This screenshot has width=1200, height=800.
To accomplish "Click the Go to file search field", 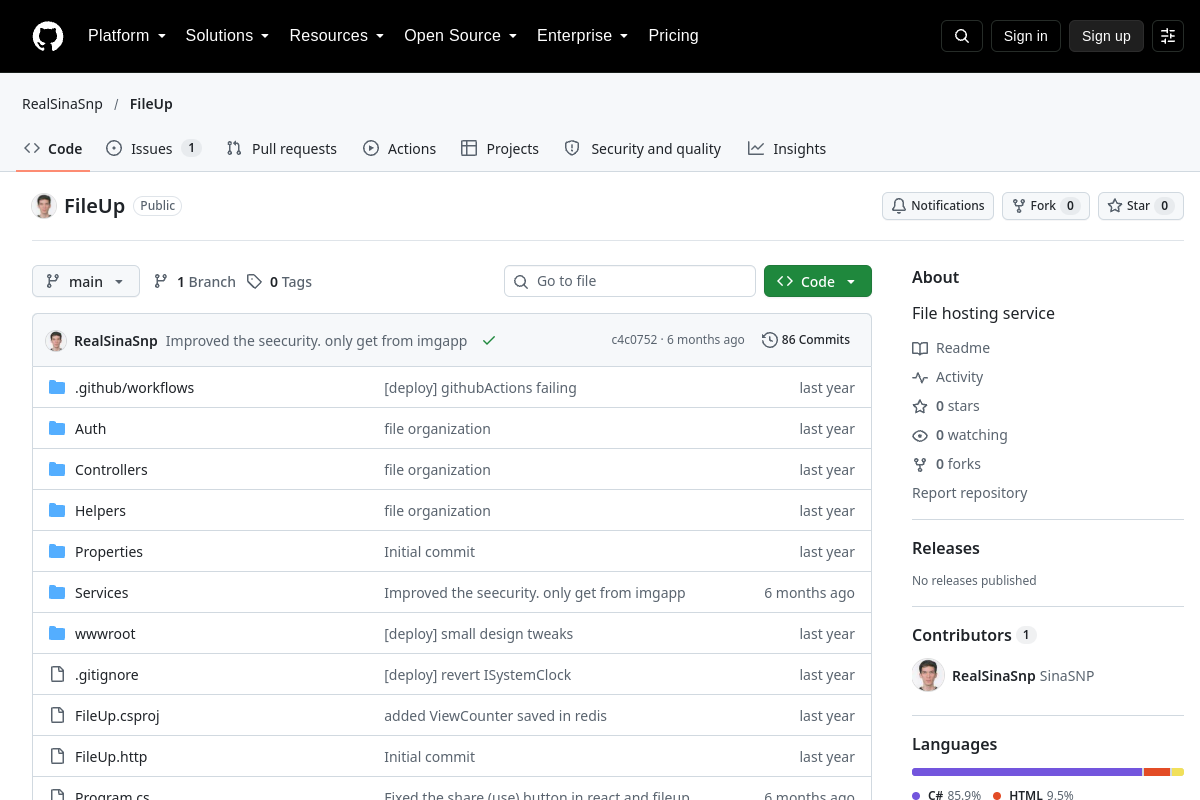I will pos(630,281).
